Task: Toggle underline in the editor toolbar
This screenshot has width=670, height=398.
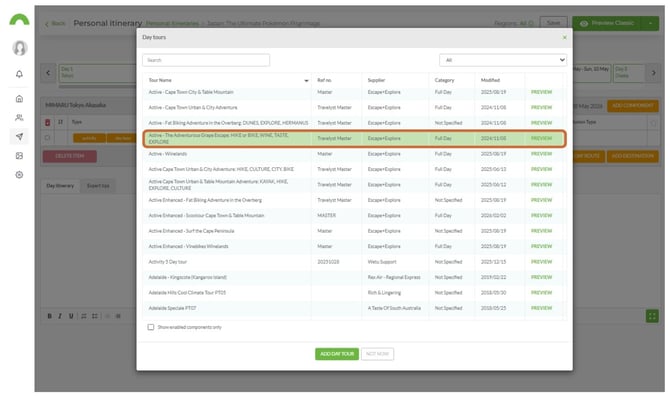Action: point(71,316)
